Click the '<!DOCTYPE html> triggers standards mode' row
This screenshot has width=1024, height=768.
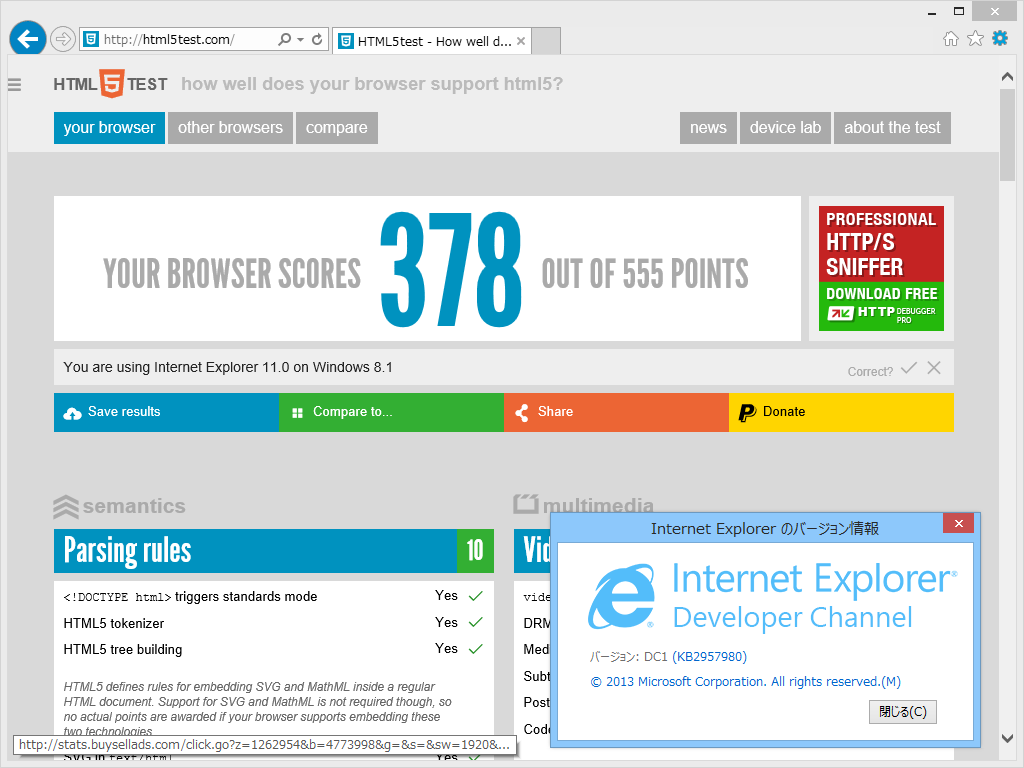point(274,596)
